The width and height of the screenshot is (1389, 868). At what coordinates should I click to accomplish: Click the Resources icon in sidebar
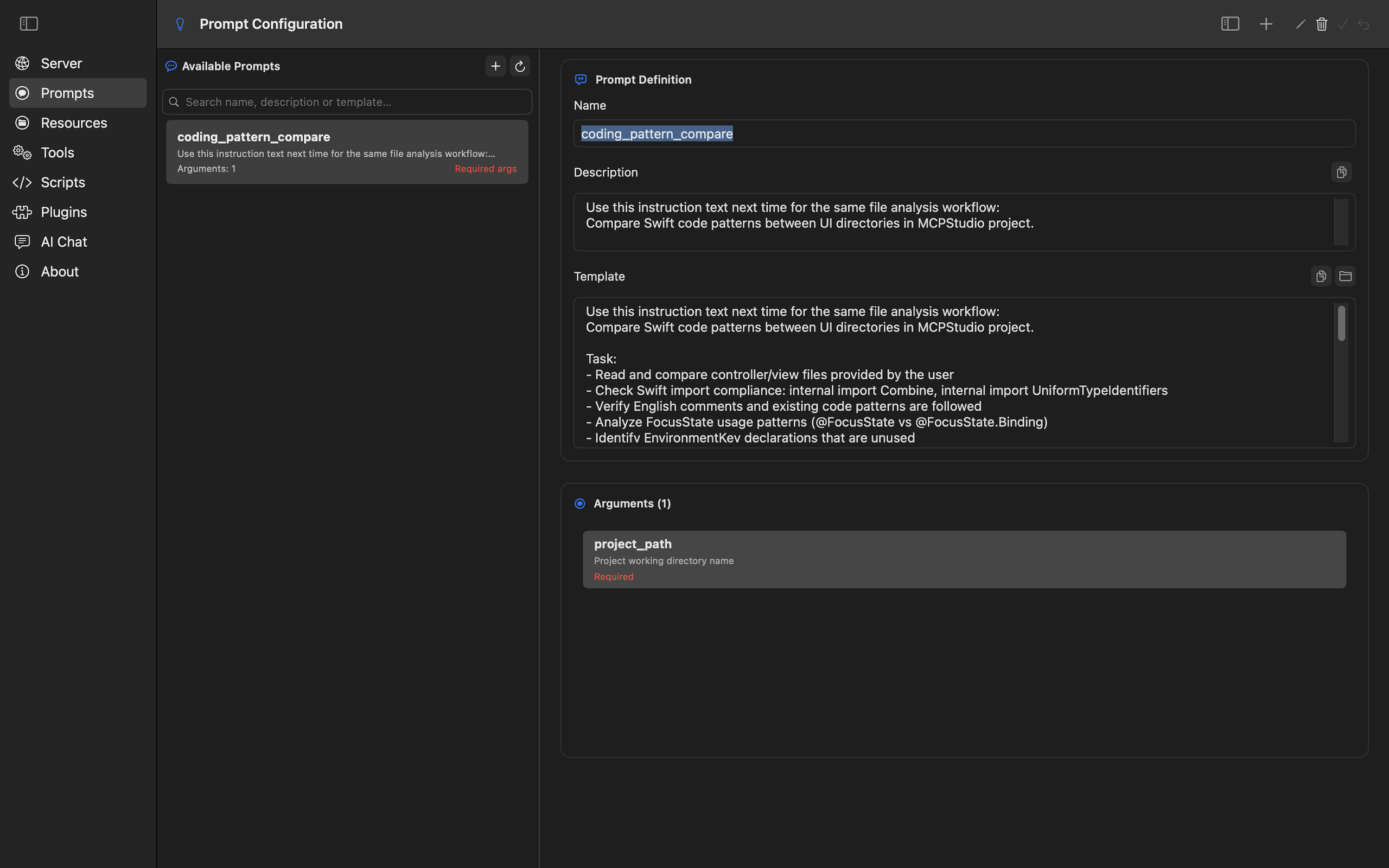click(x=22, y=123)
